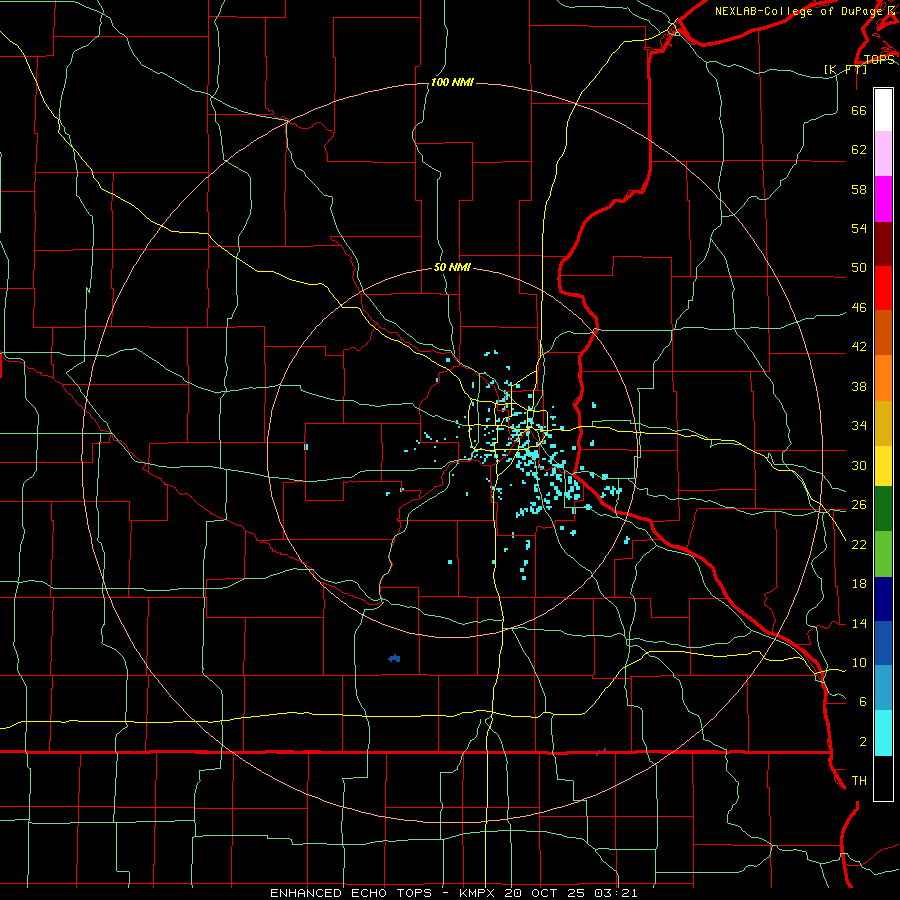The image size is (900, 900).
Task: Click the ENHANCED ECHO TOPS title text
Action: click(351, 893)
